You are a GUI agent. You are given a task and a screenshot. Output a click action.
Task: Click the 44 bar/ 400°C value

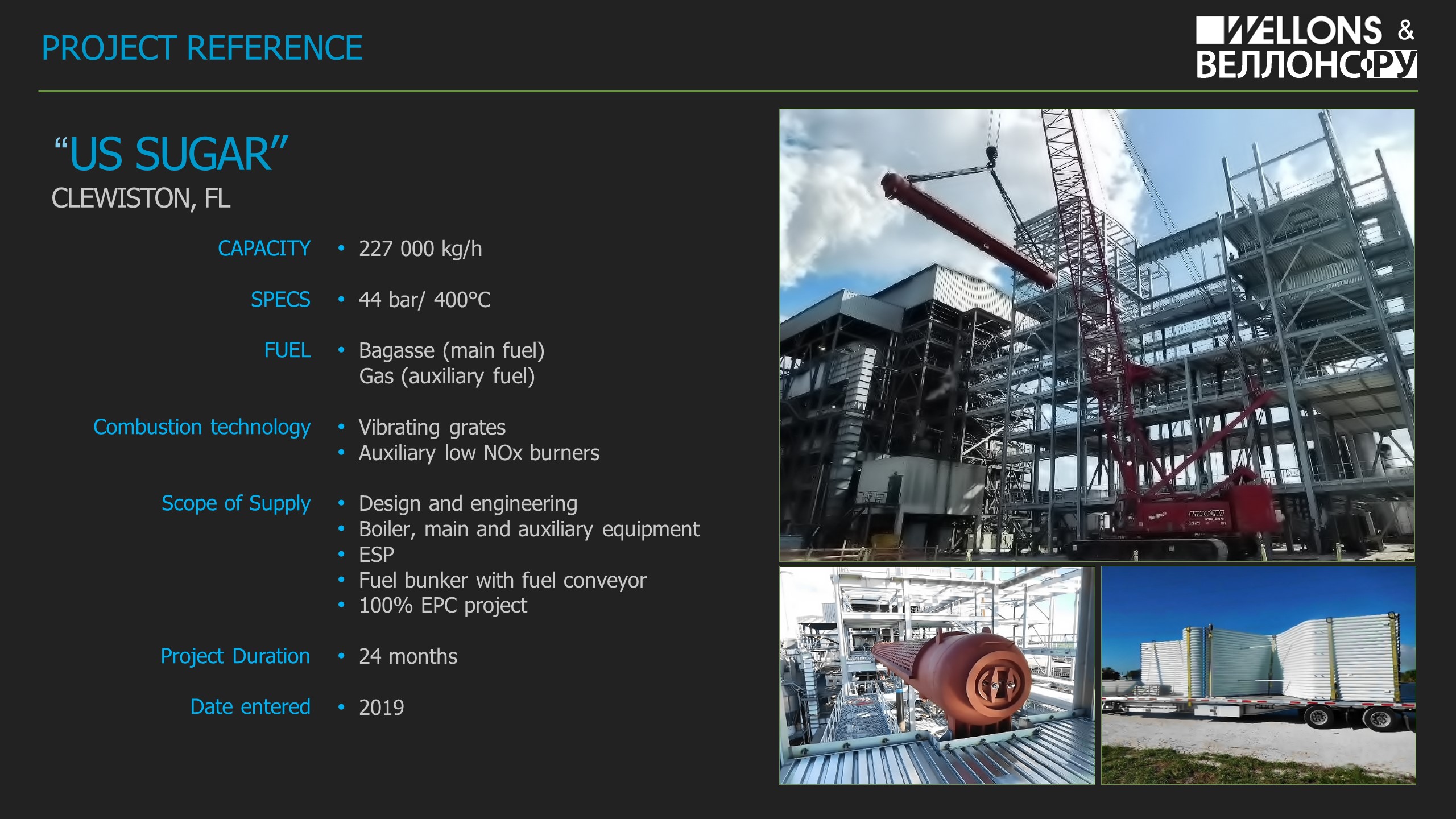[x=424, y=300]
